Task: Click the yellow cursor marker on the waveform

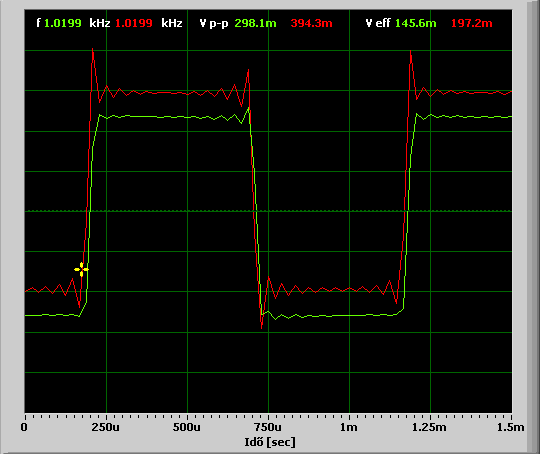Action: pyautogui.click(x=81, y=269)
